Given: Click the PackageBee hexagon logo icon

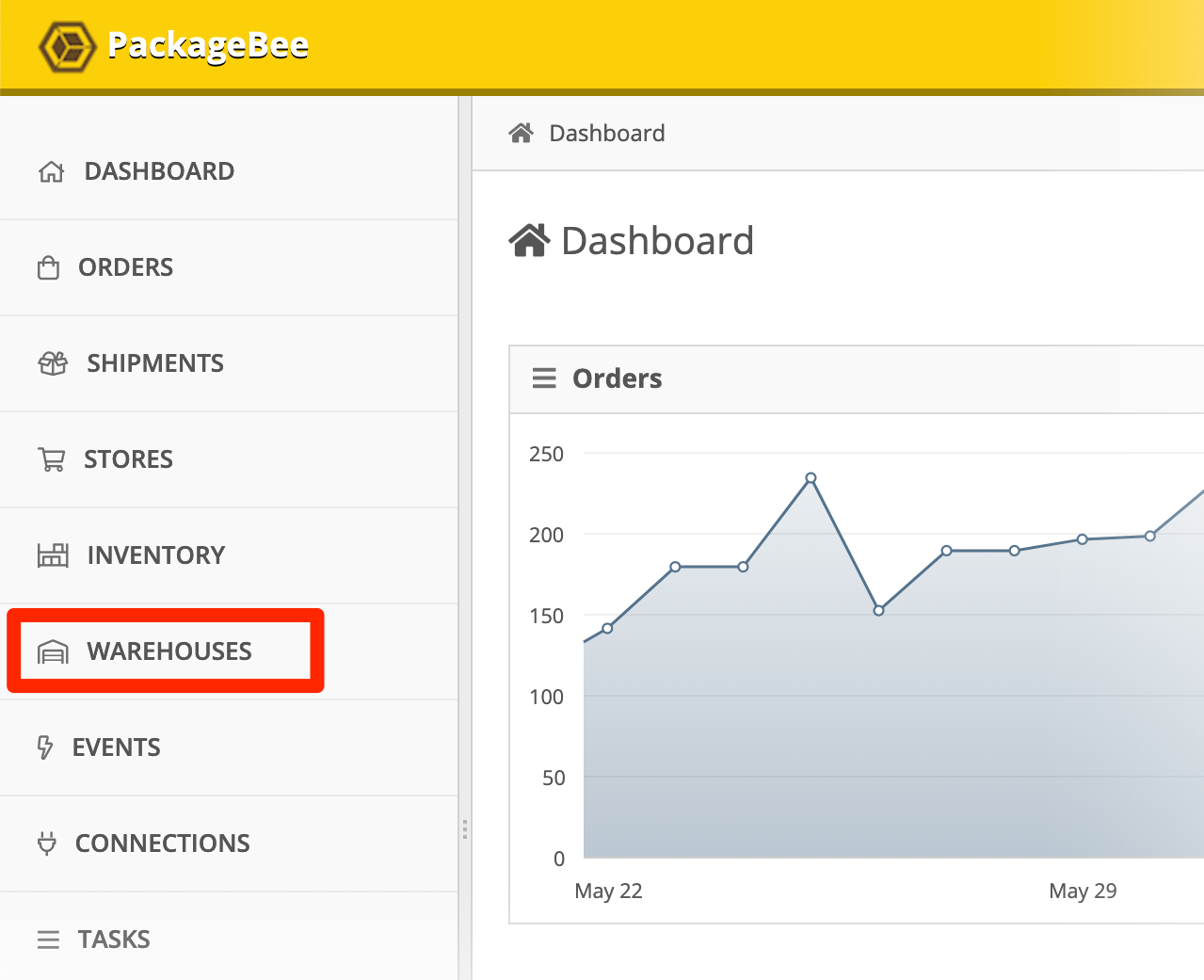Looking at the screenshot, I should pos(67,46).
